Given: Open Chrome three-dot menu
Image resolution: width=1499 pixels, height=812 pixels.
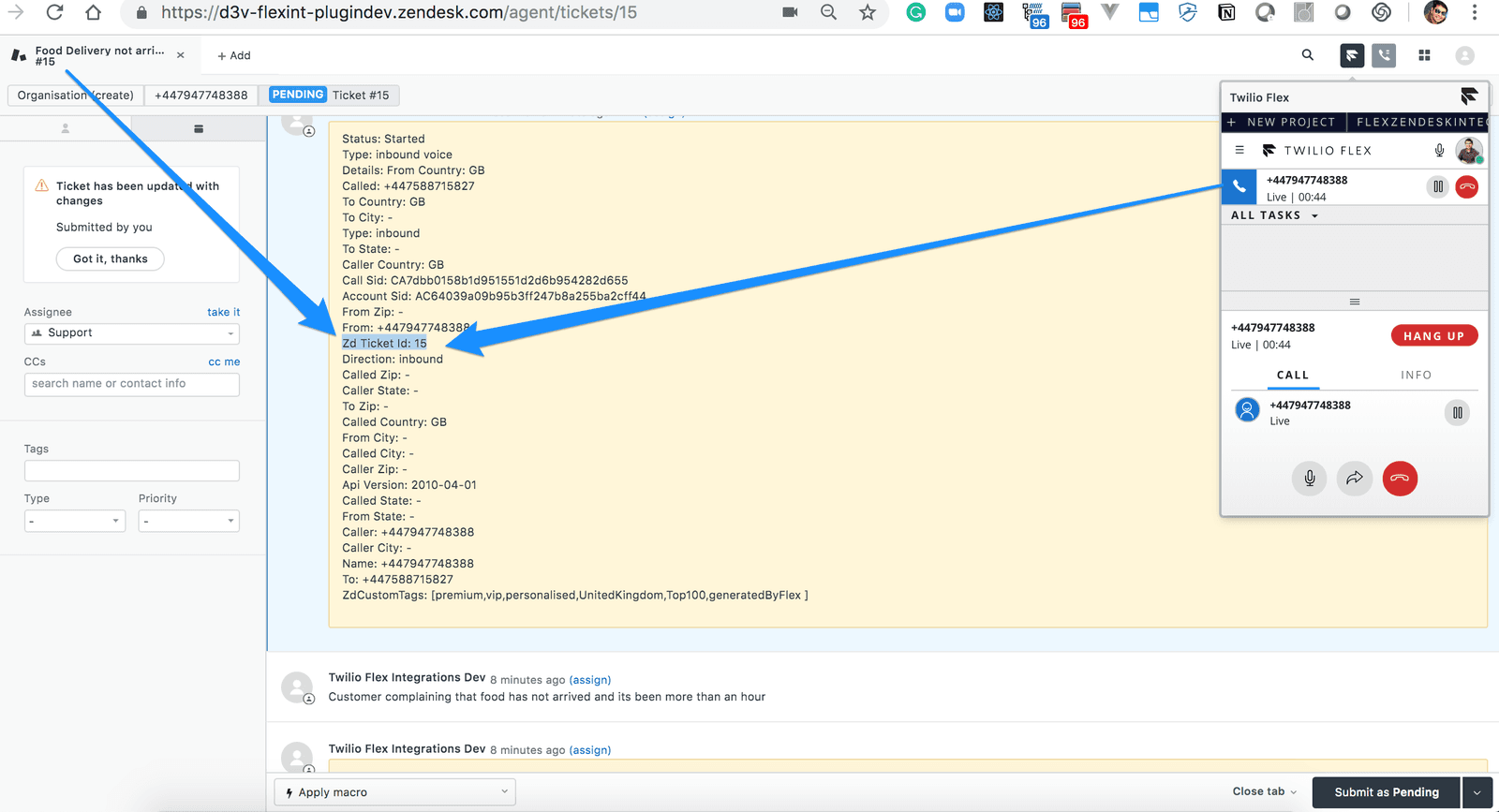Looking at the screenshot, I should pyautogui.click(x=1475, y=12).
